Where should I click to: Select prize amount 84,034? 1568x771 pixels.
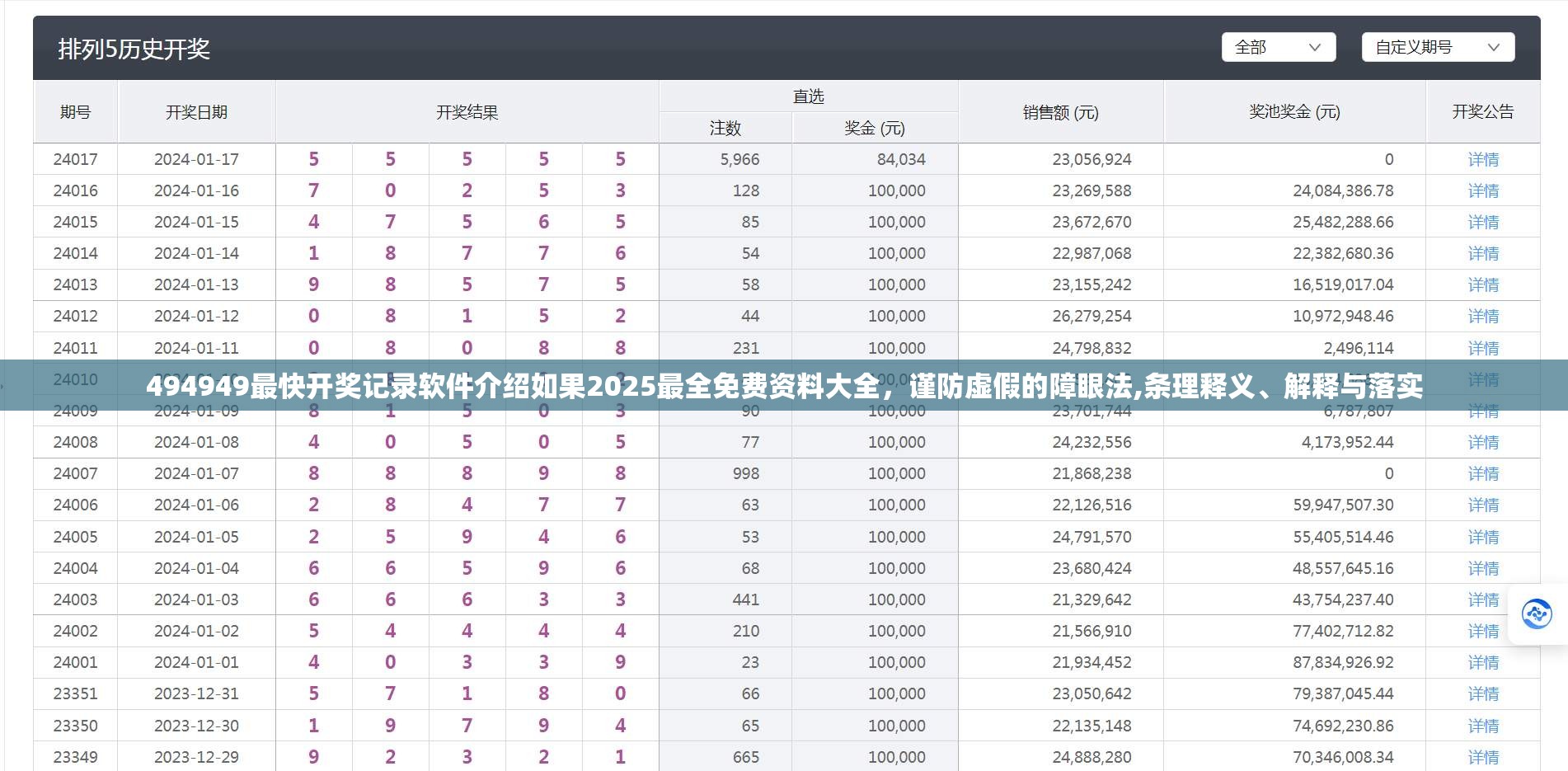pos(901,159)
